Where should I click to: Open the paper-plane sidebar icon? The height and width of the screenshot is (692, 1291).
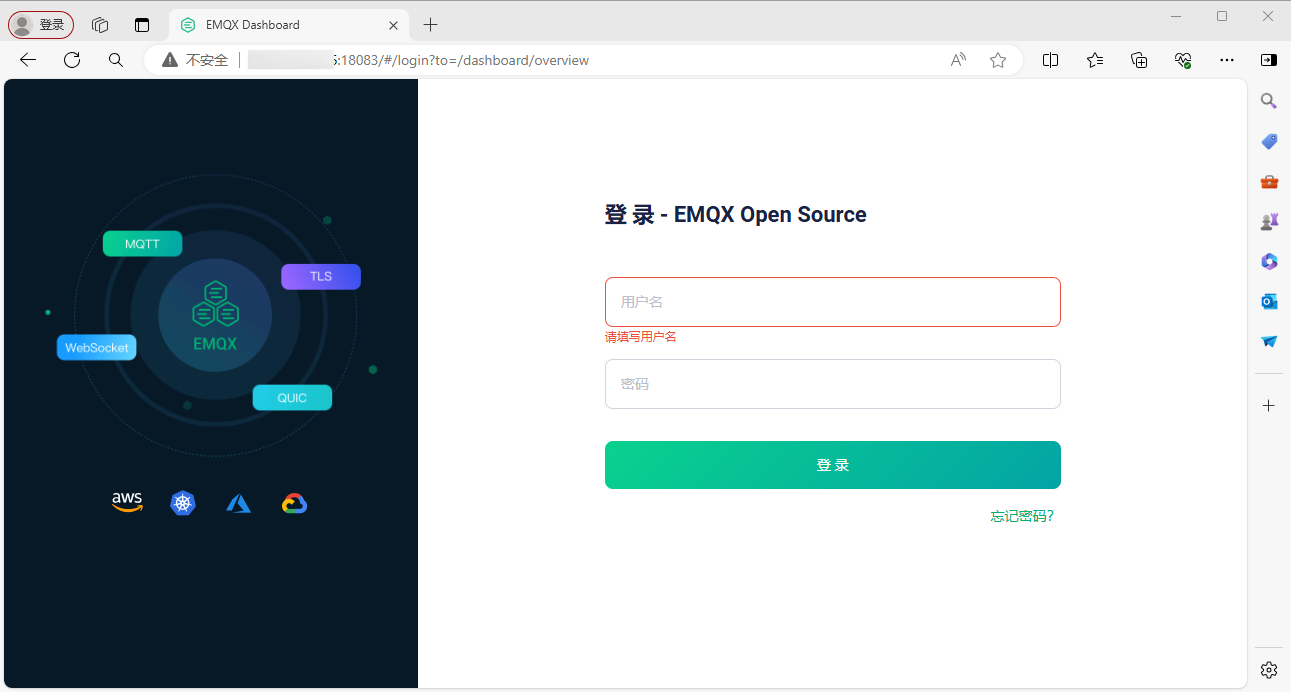pos(1269,341)
